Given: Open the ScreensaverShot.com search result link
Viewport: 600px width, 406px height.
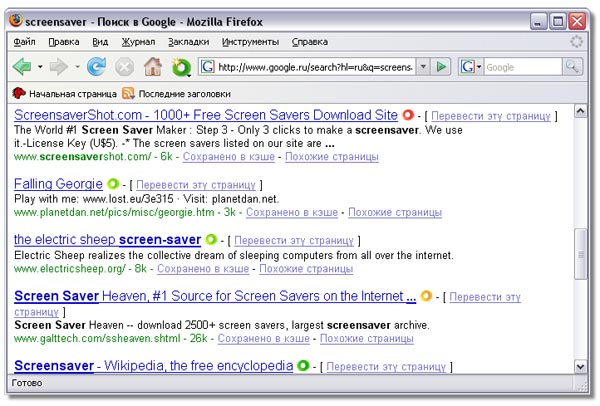Looking at the screenshot, I should [206, 115].
